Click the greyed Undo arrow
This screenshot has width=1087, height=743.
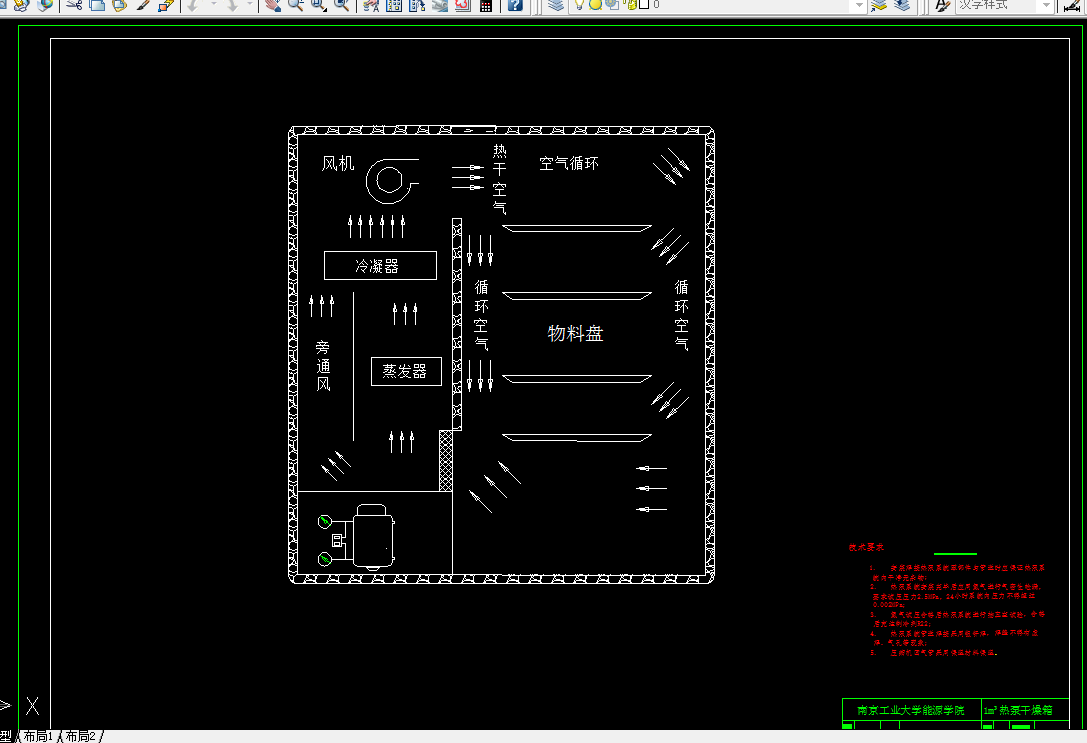[193, 5]
